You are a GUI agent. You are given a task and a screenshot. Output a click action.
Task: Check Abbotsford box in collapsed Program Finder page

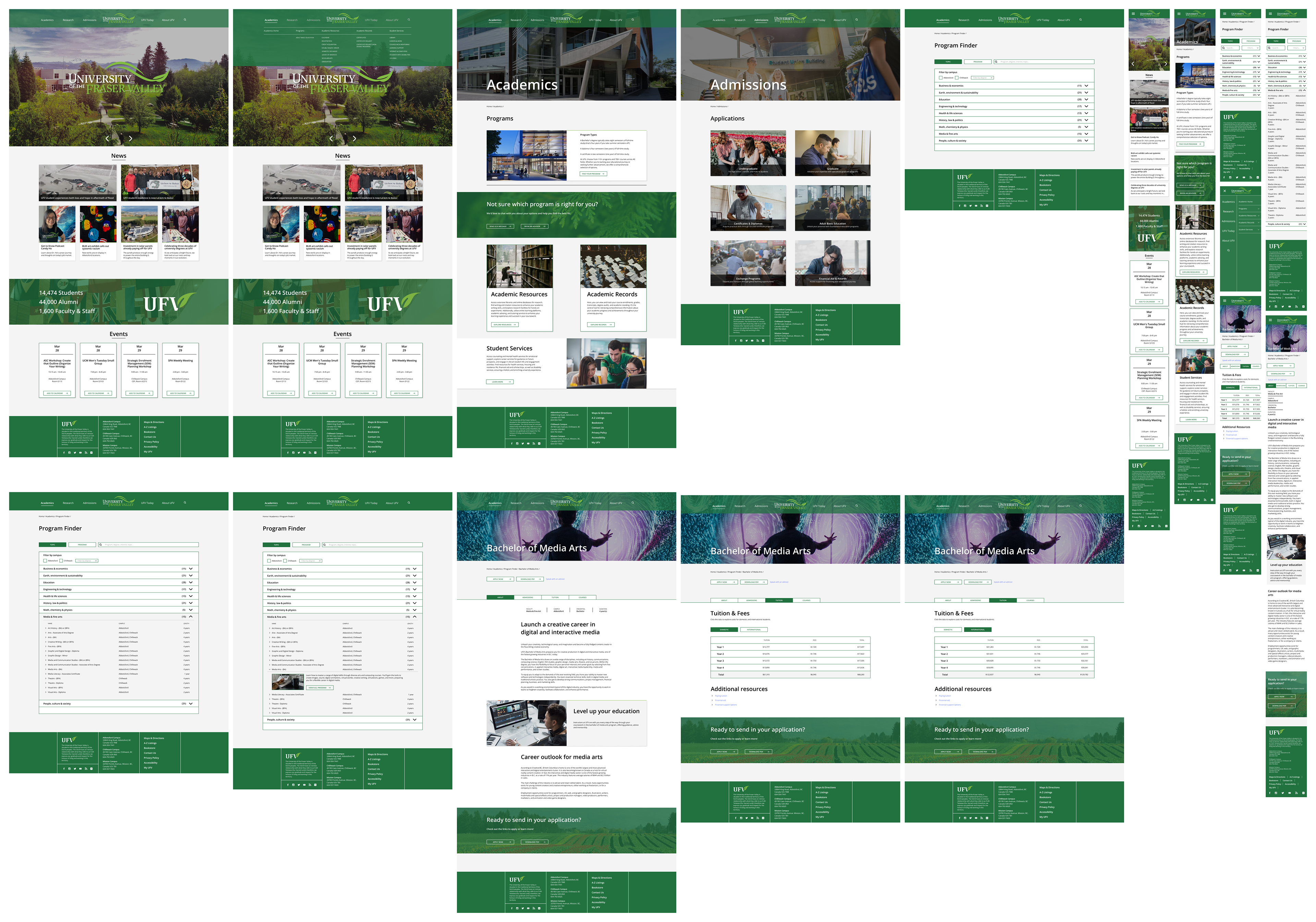941,78
